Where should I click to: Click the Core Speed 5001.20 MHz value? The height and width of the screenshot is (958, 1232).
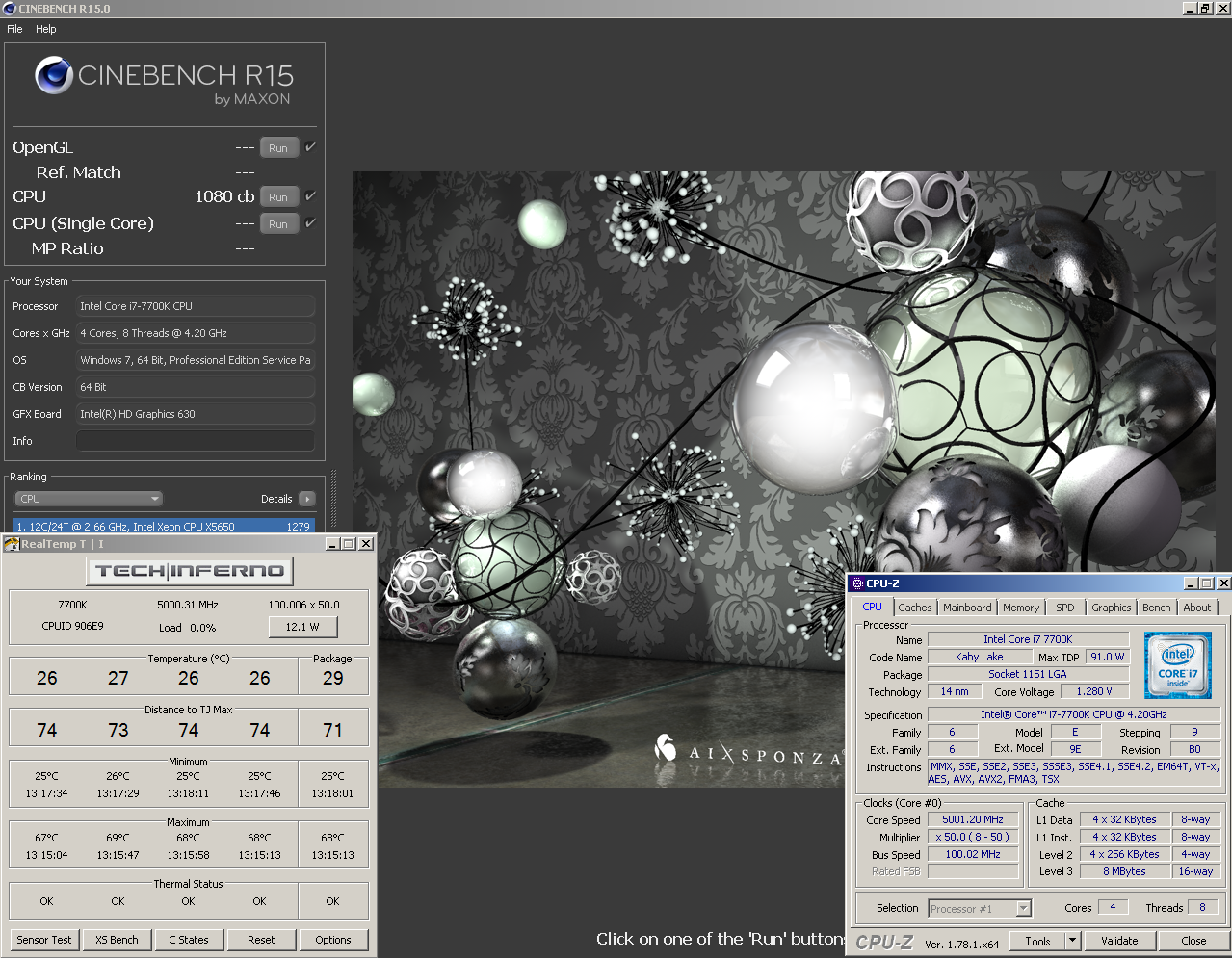pos(973,820)
